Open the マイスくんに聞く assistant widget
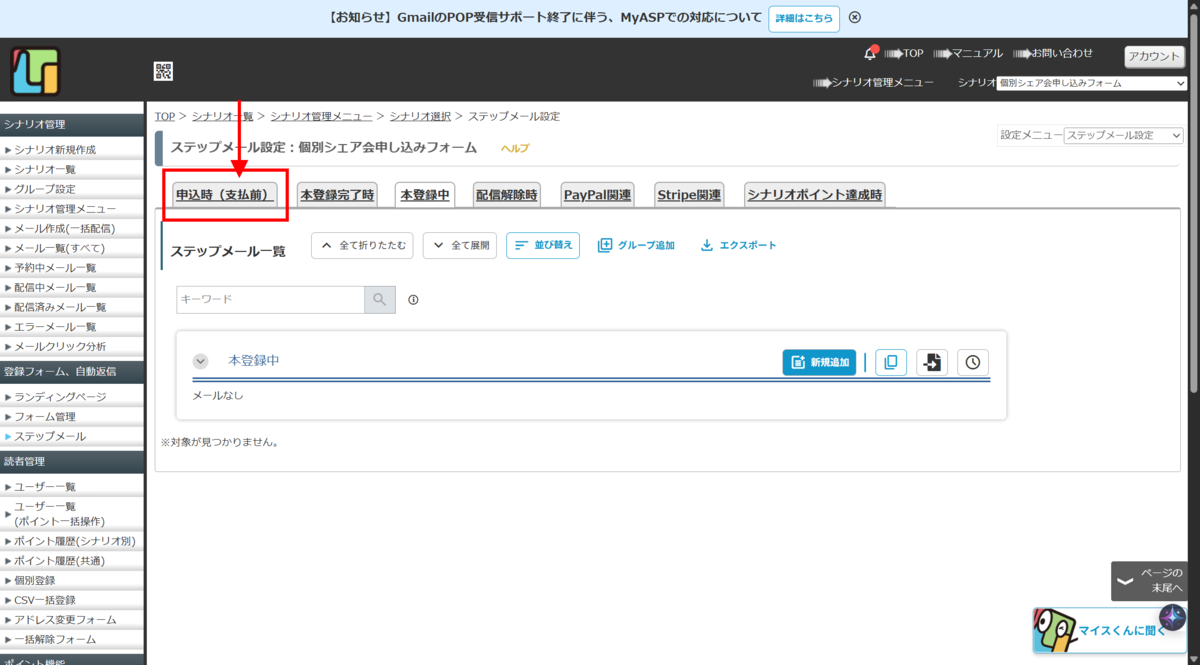1200x665 pixels. click(x=1109, y=630)
